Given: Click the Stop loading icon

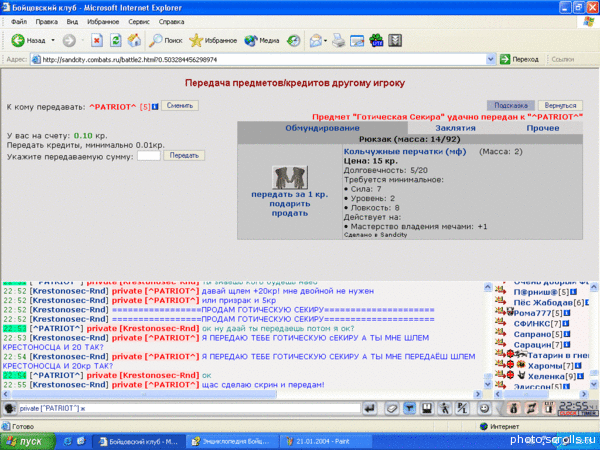Looking at the screenshot, I should 97,41.
